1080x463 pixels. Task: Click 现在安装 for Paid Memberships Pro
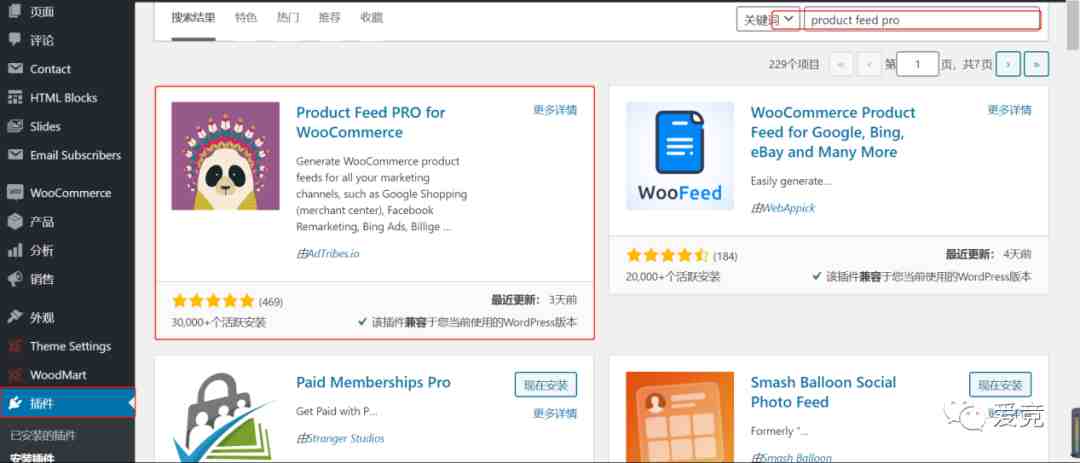click(546, 385)
